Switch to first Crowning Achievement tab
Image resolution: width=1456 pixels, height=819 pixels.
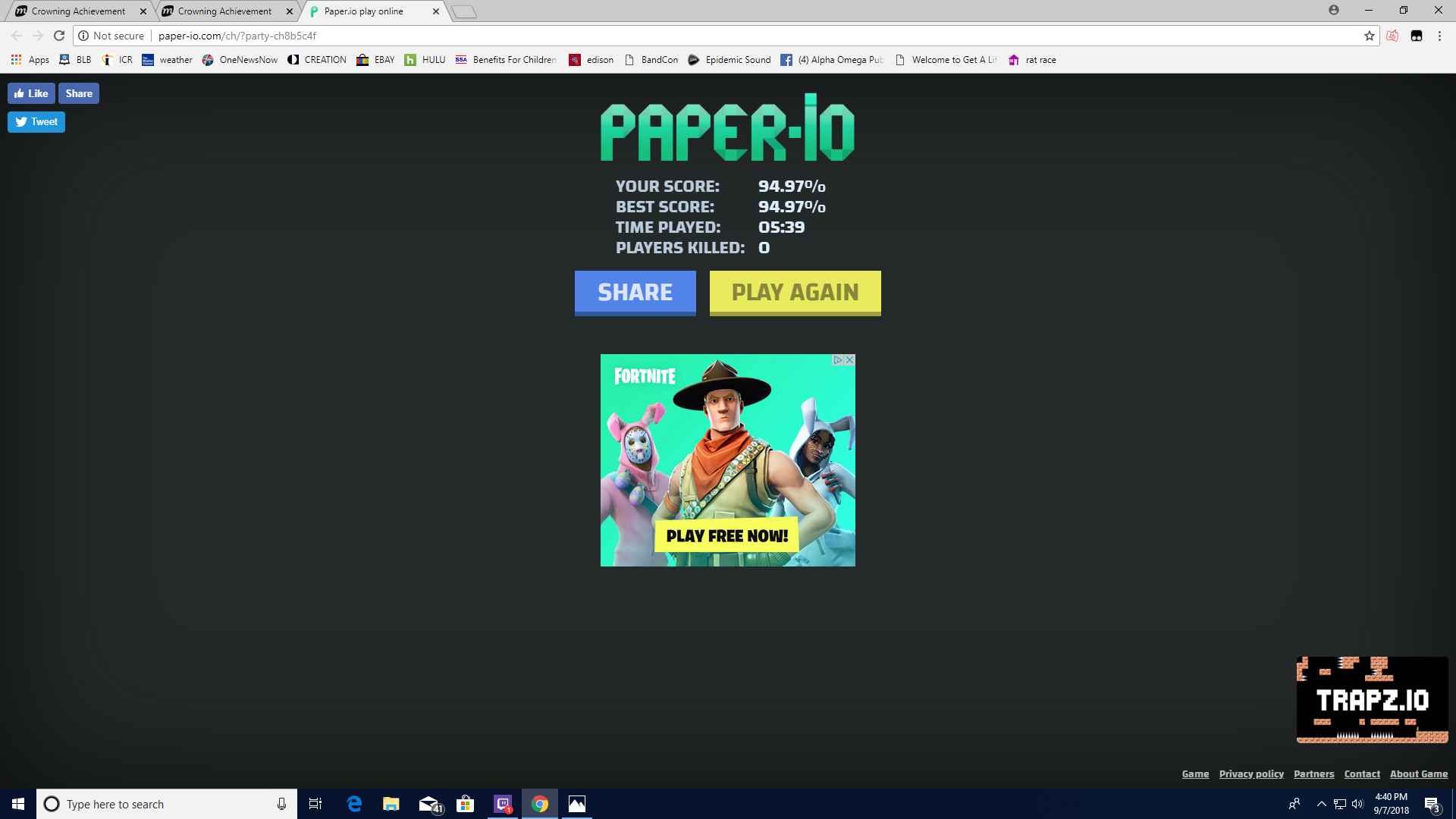coord(78,11)
